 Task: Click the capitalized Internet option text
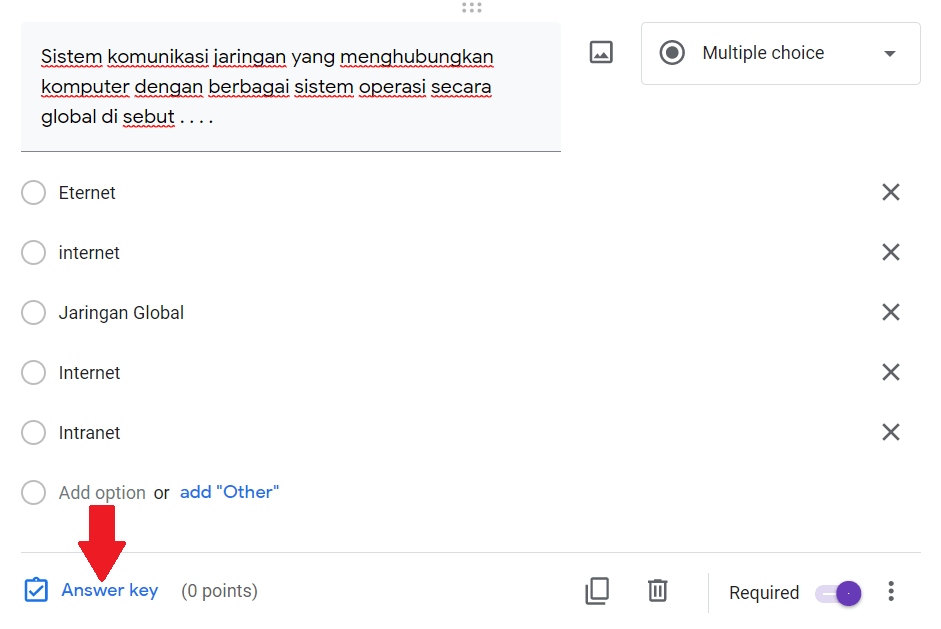(x=89, y=373)
